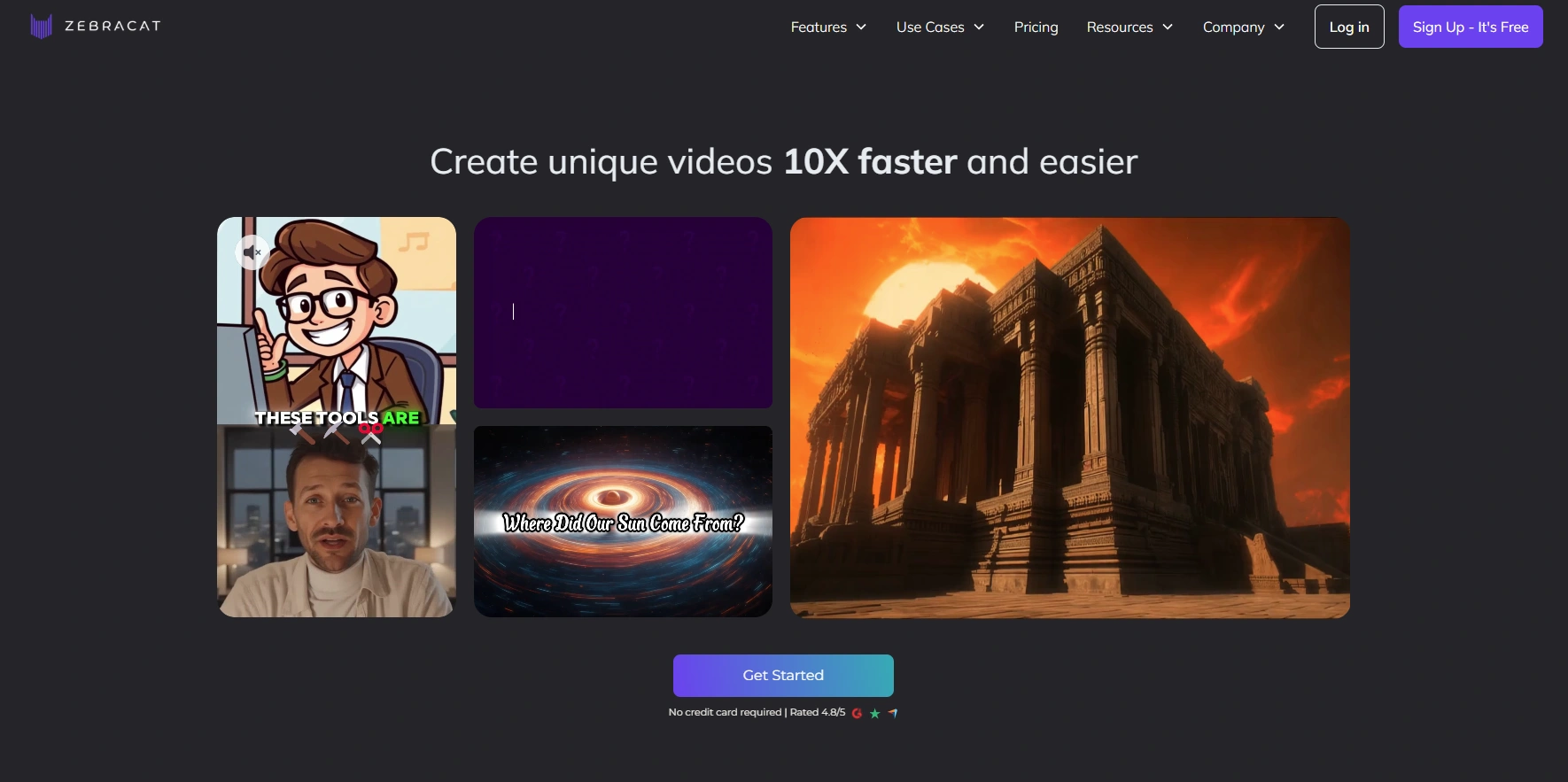Expand the Use Cases dropdown menu

[940, 27]
